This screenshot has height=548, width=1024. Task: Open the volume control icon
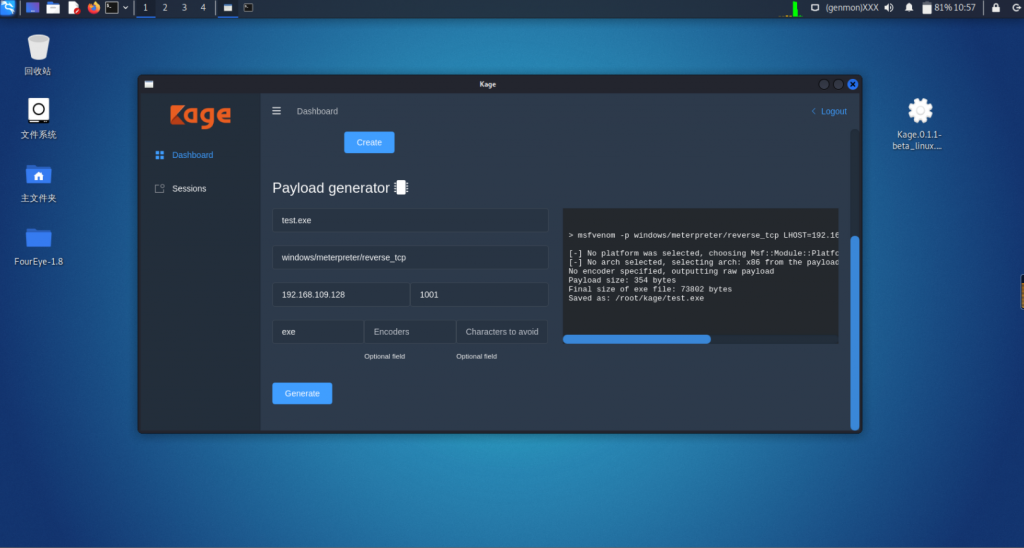tap(889, 8)
